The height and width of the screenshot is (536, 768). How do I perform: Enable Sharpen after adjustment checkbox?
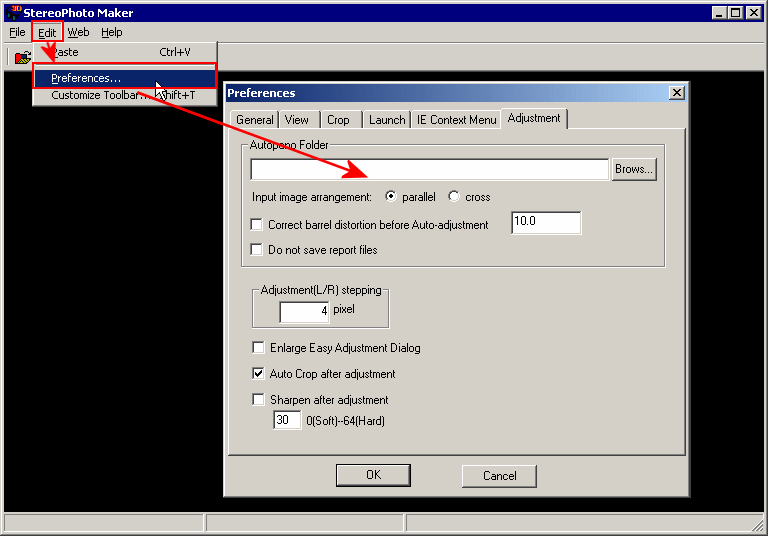tap(258, 399)
